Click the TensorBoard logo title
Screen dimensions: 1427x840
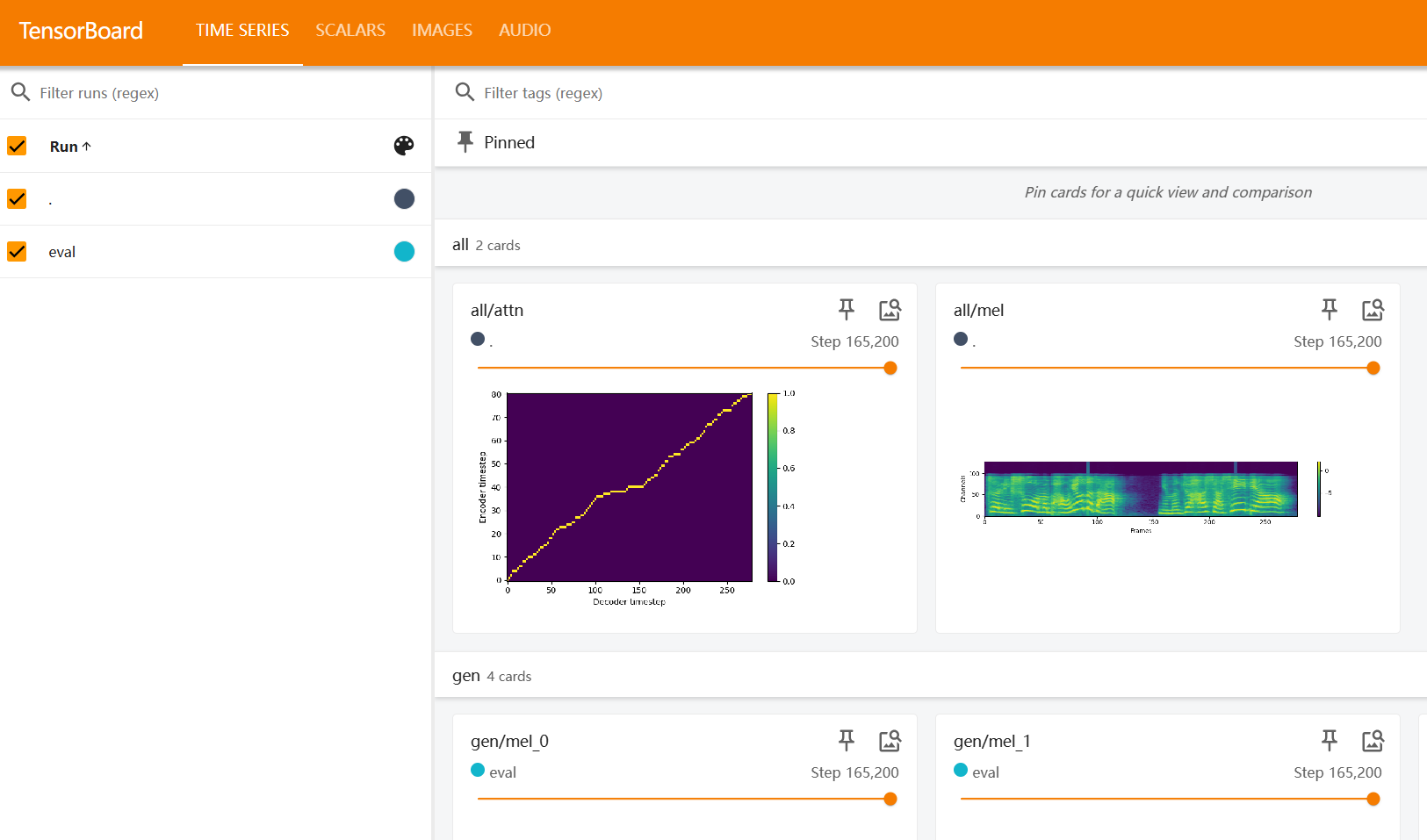[81, 31]
